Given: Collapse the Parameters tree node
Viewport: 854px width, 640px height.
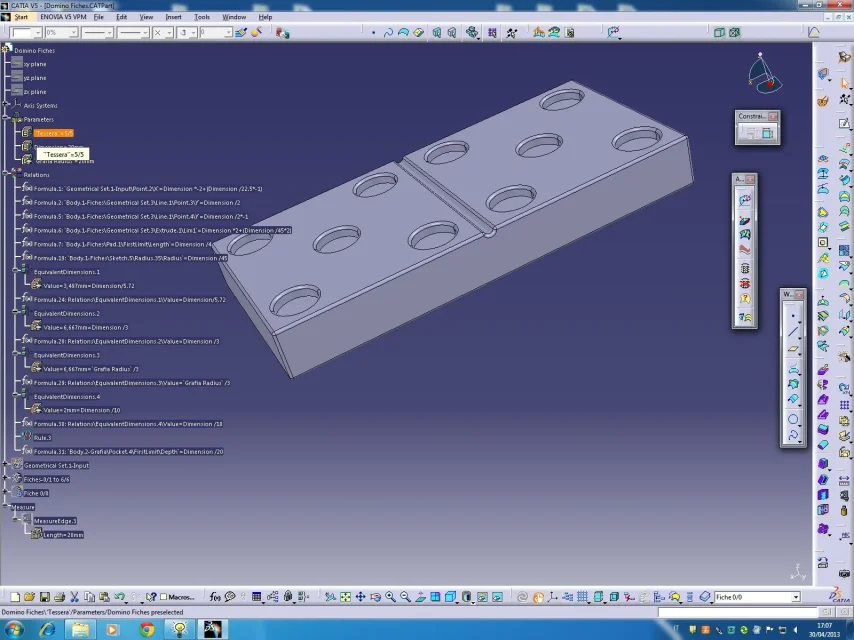Looking at the screenshot, I should (5, 118).
